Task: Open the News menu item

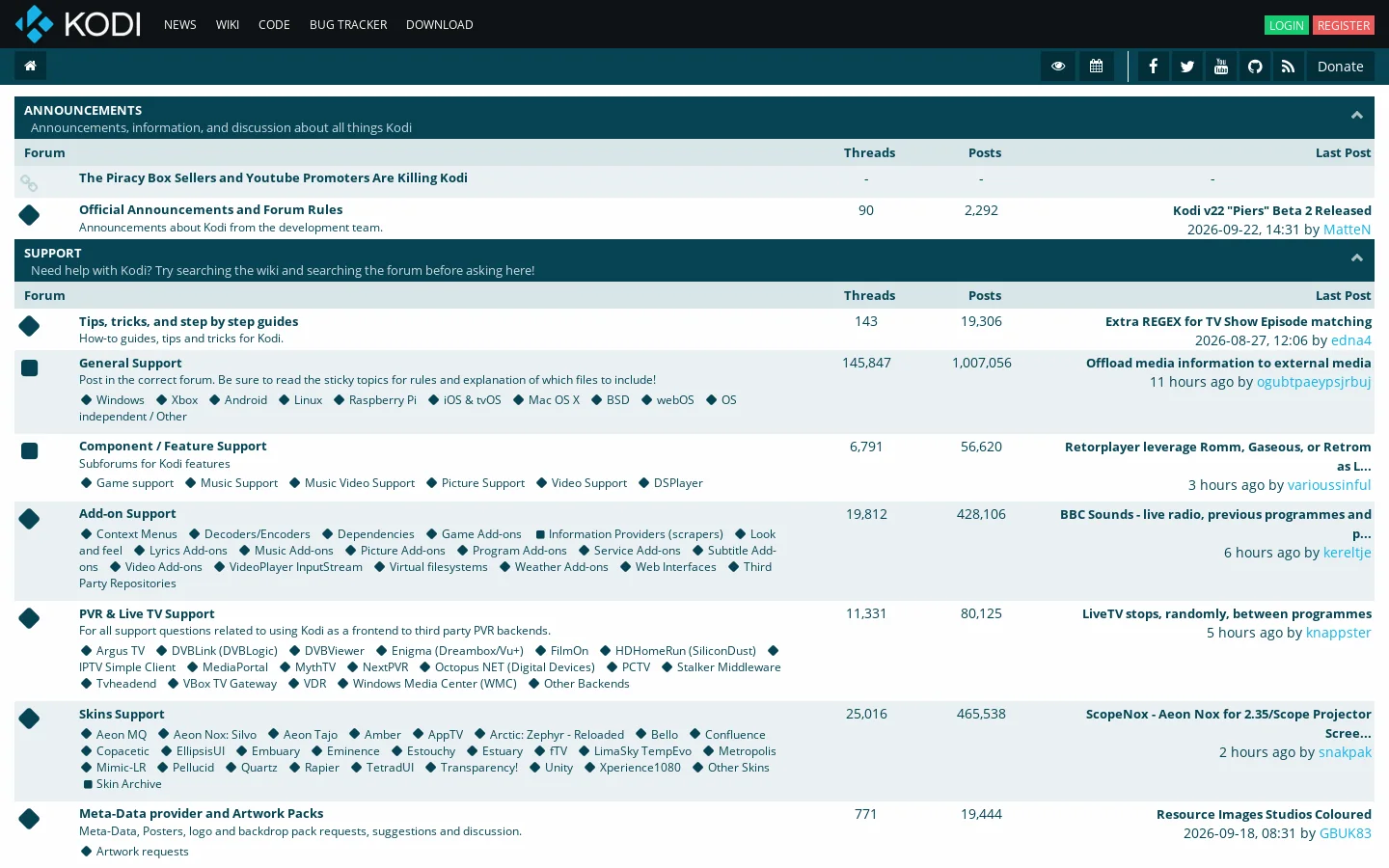Action: pos(180,25)
